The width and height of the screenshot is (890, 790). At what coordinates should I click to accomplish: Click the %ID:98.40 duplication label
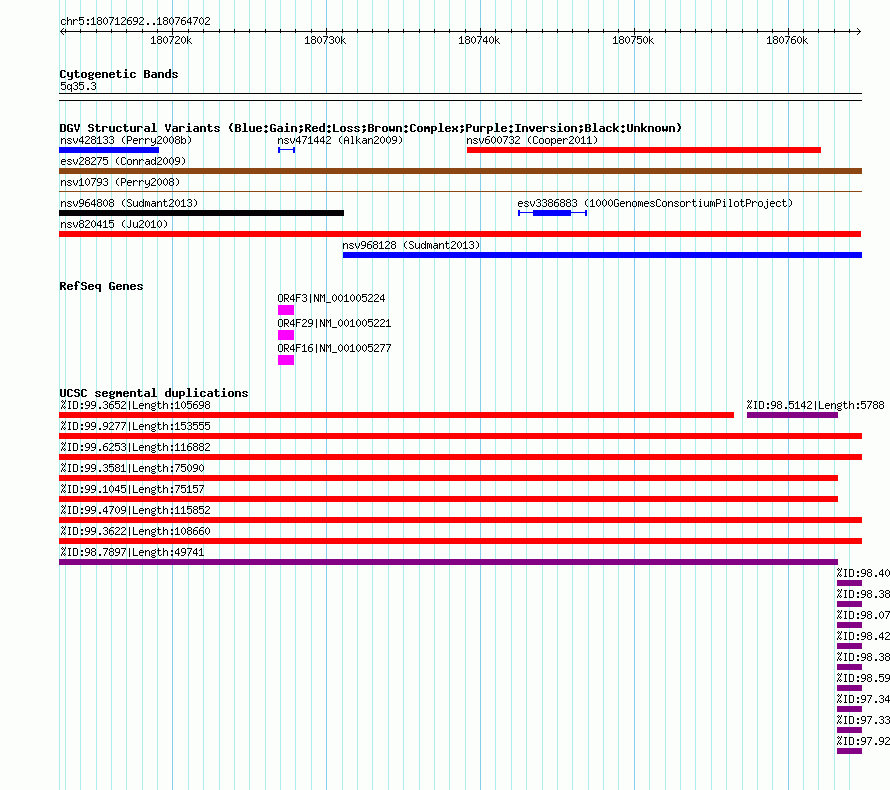tap(863, 573)
